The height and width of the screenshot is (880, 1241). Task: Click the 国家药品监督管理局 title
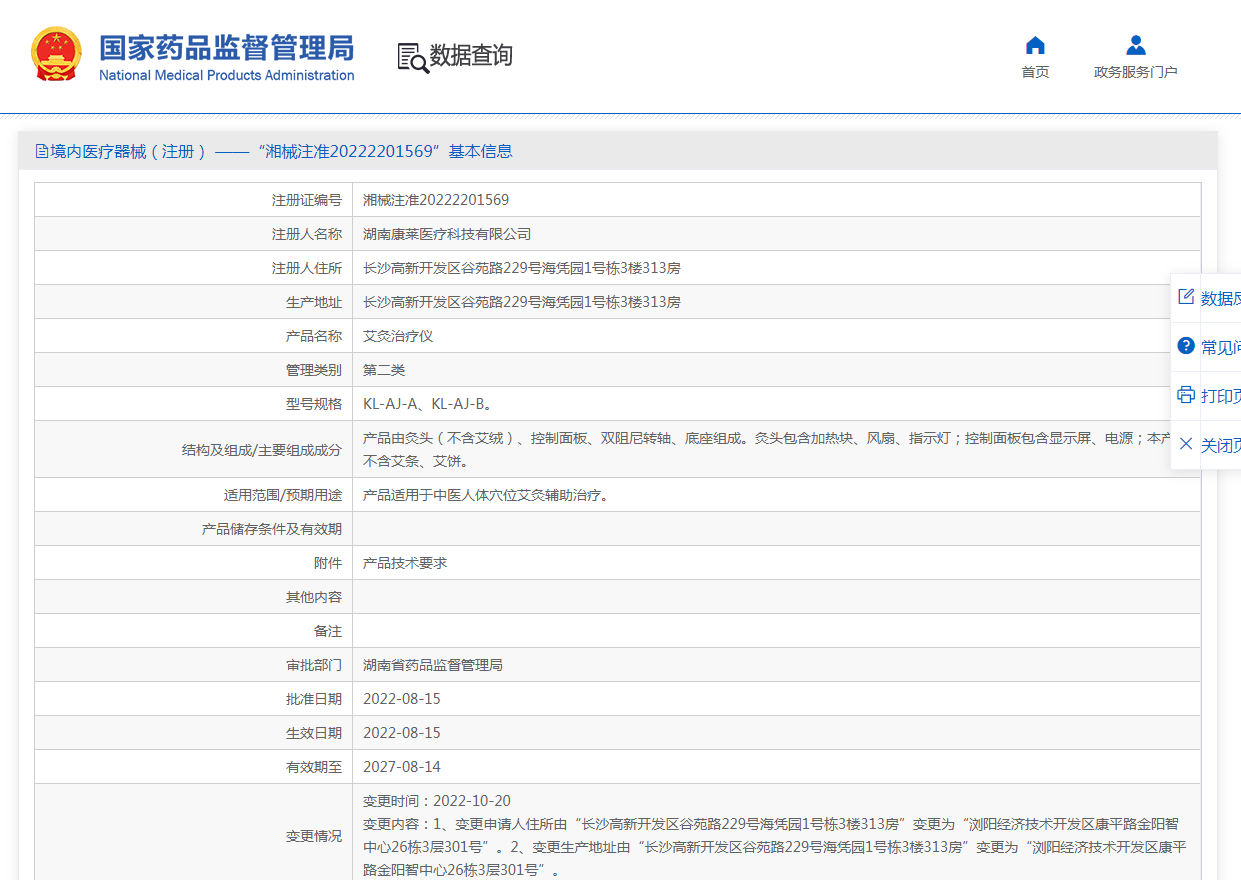[x=227, y=47]
